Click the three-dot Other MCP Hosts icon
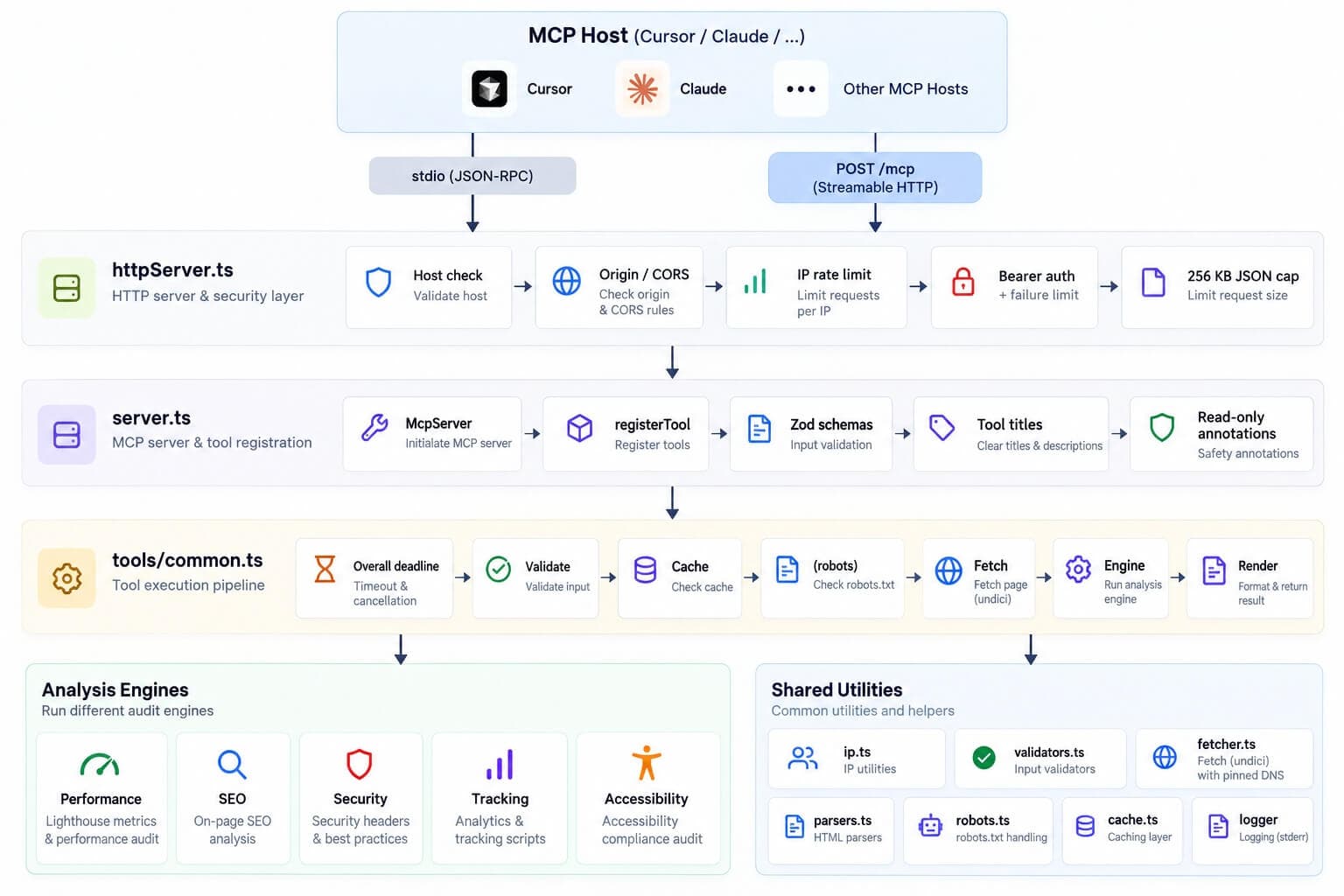This screenshot has width=1344, height=896. tap(801, 88)
